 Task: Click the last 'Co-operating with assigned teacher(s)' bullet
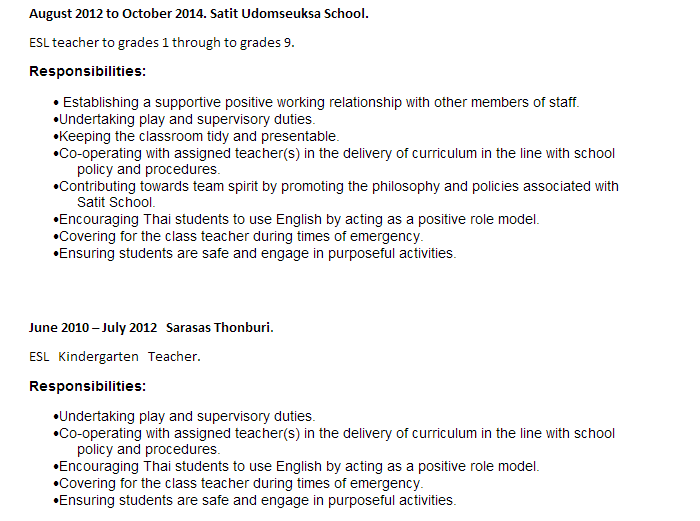pyautogui.click(x=336, y=433)
